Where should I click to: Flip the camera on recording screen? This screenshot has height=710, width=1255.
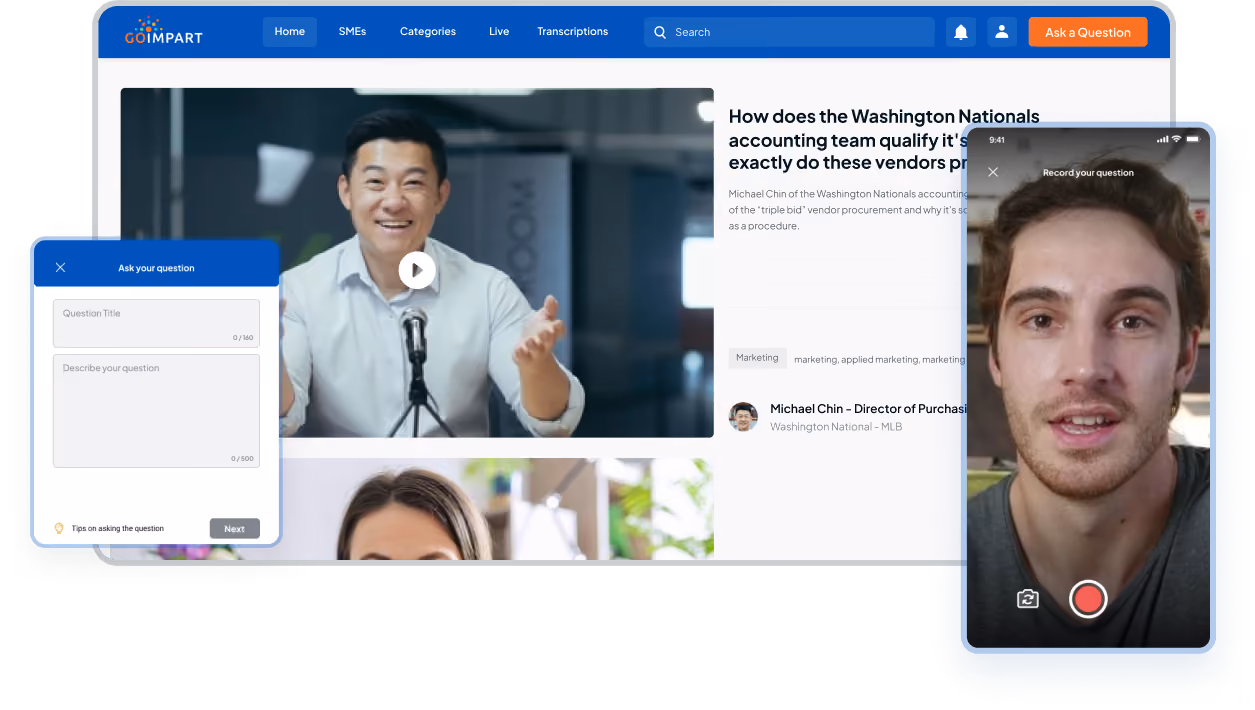(x=1027, y=599)
